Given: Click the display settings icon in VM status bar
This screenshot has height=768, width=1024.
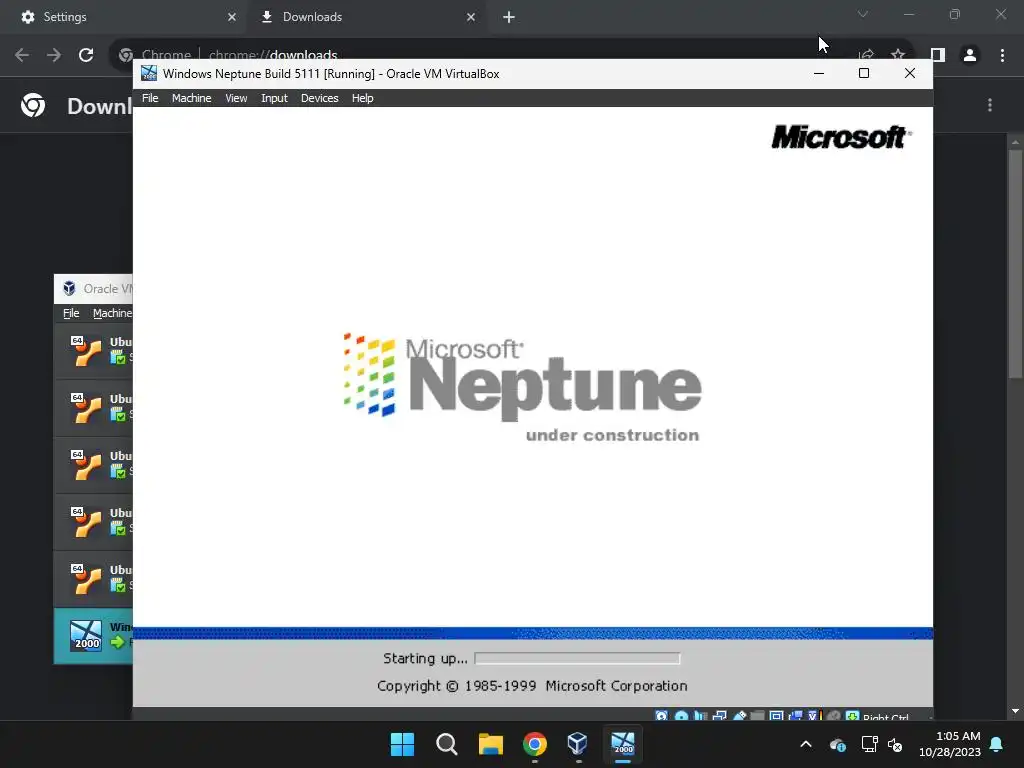Looking at the screenshot, I should point(776,716).
